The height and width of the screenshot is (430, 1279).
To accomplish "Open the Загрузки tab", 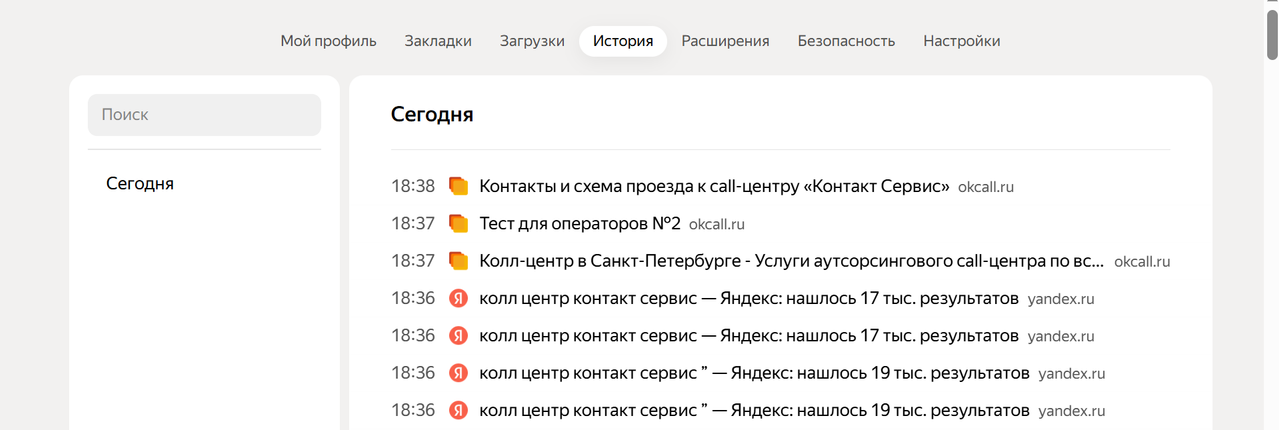I will (x=532, y=41).
